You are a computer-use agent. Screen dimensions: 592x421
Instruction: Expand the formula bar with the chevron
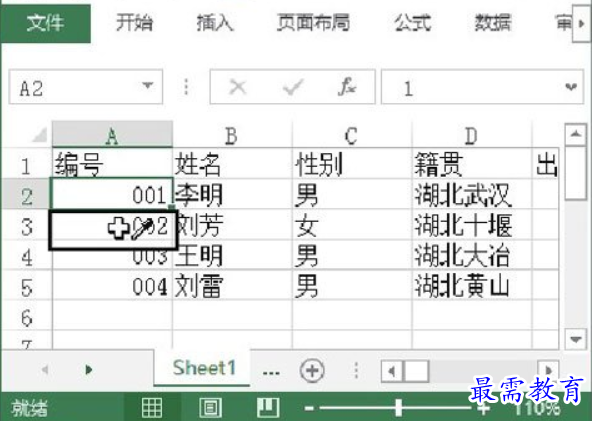(x=571, y=87)
